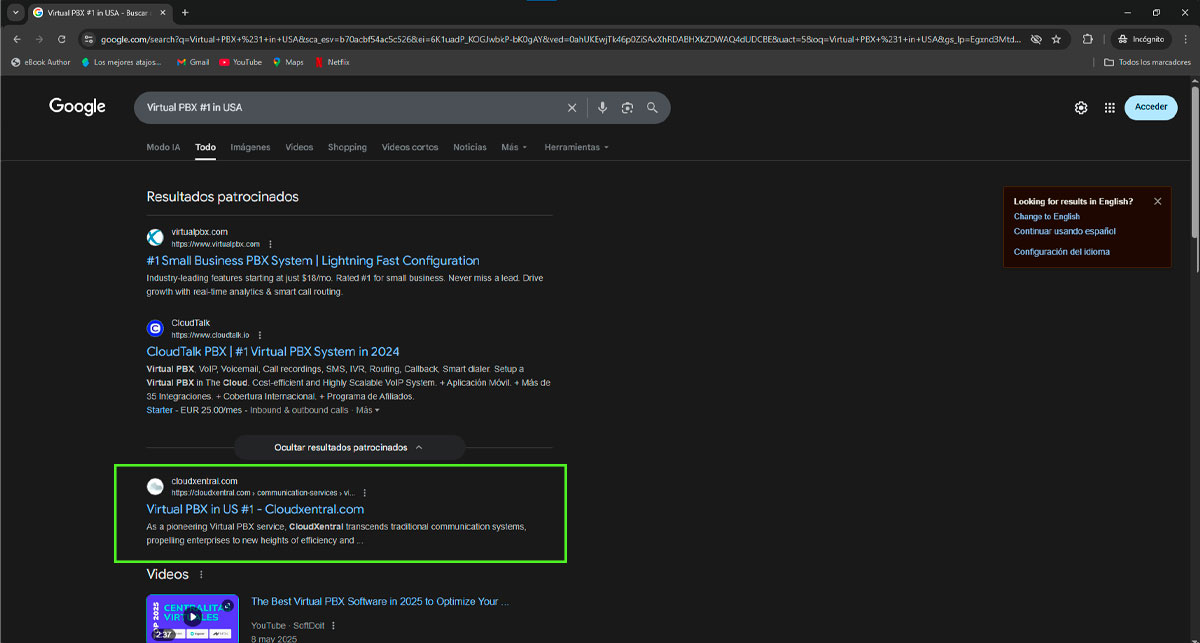Open options for the virtualpbx.com ad
Image resolution: width=1200 pixels, height=643 pixels.
(270, 244)
